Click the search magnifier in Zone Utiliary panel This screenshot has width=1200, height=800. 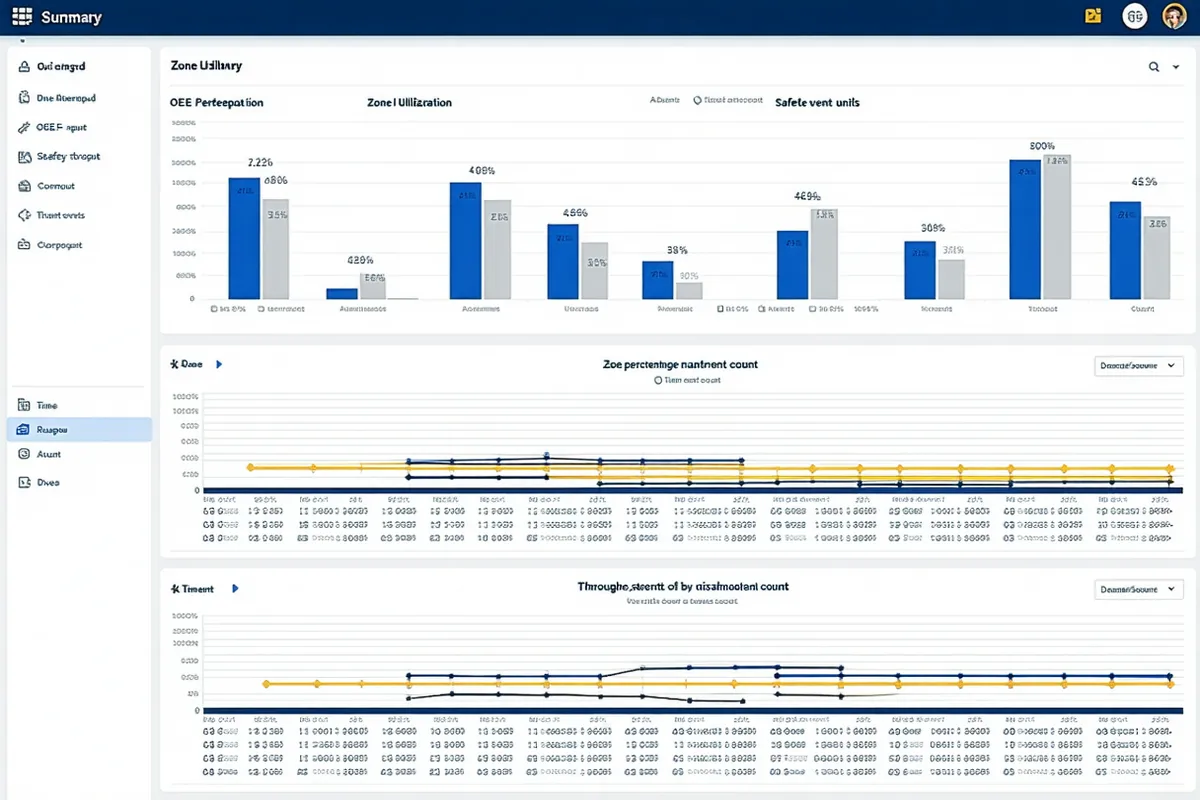click(1153, 67)
